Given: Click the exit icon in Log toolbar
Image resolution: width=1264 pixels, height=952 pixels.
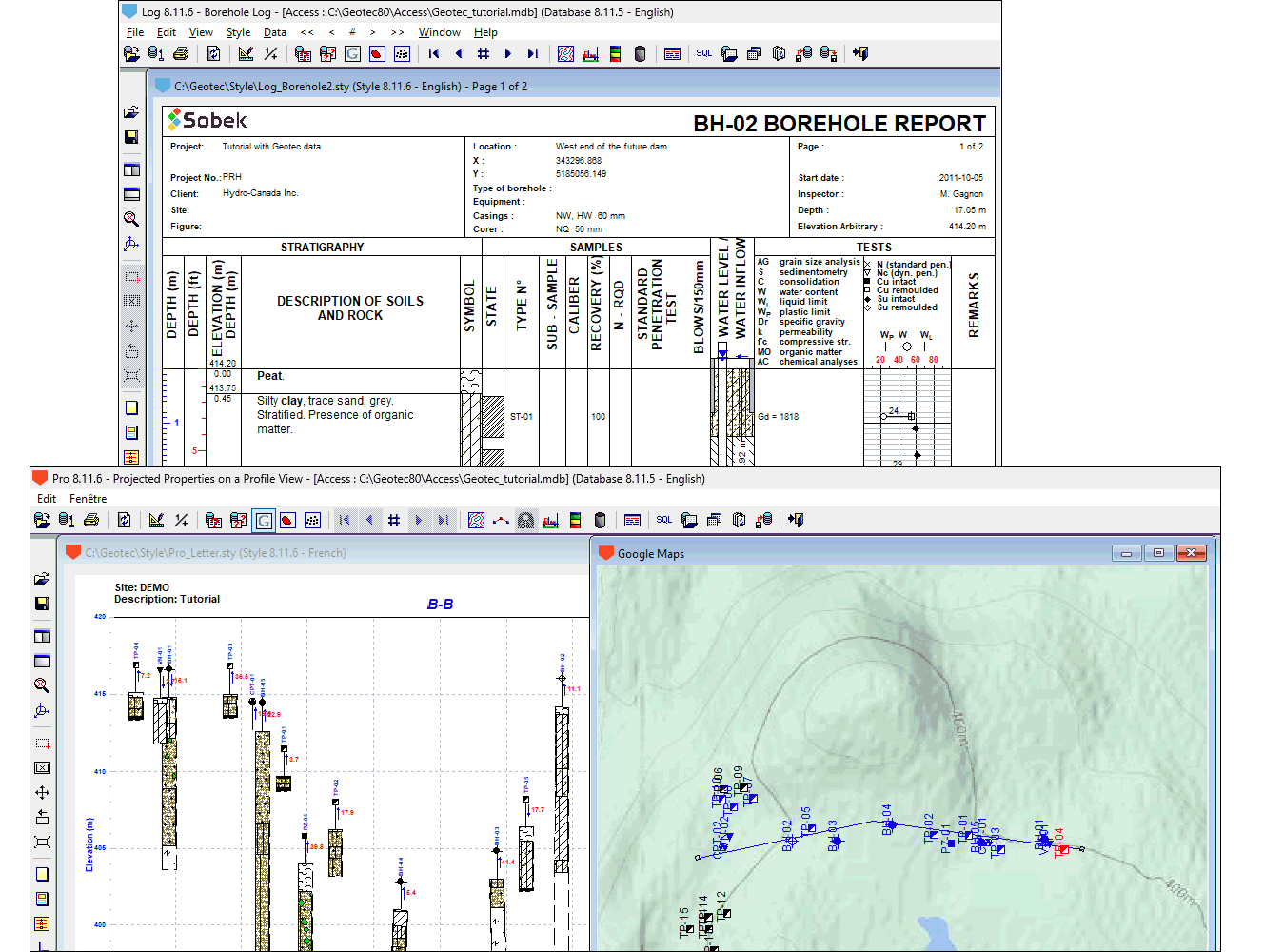Looking at the screenshot, I should (860, 54).
